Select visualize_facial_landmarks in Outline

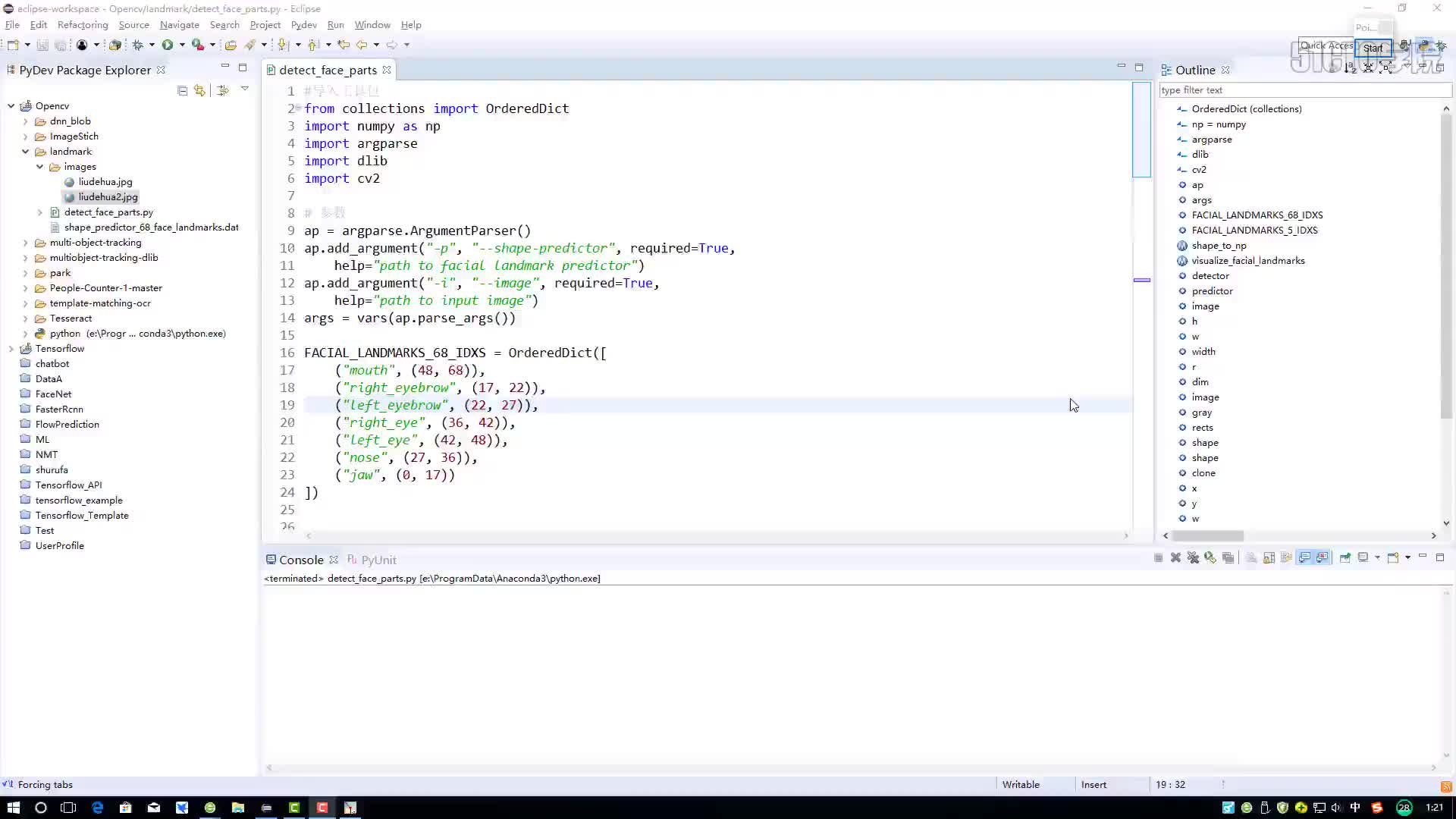tap(1247, 261)
